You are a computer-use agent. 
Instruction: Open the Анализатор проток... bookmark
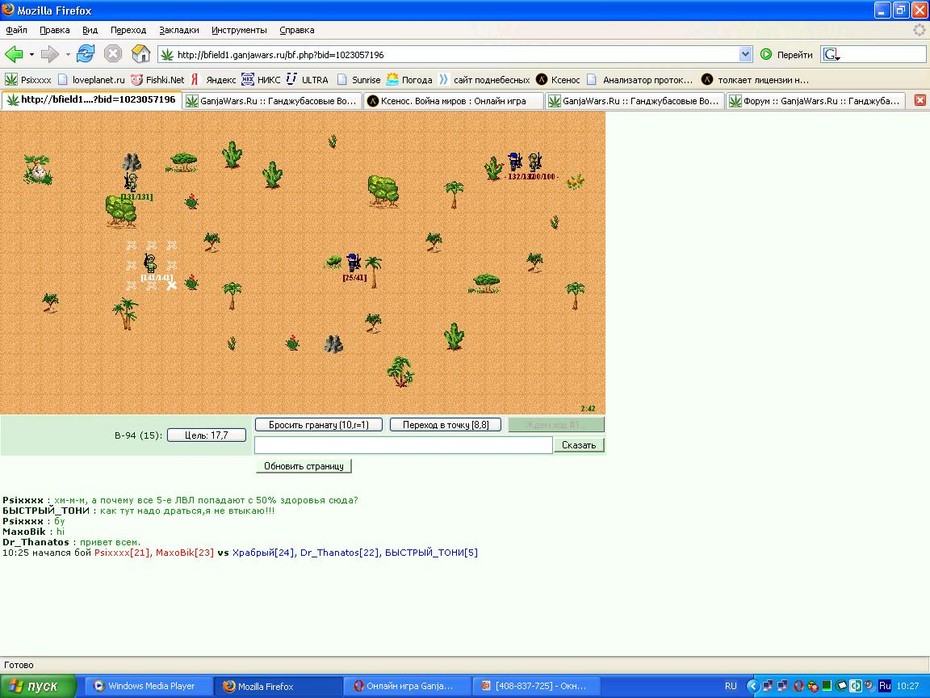point(640,79)
